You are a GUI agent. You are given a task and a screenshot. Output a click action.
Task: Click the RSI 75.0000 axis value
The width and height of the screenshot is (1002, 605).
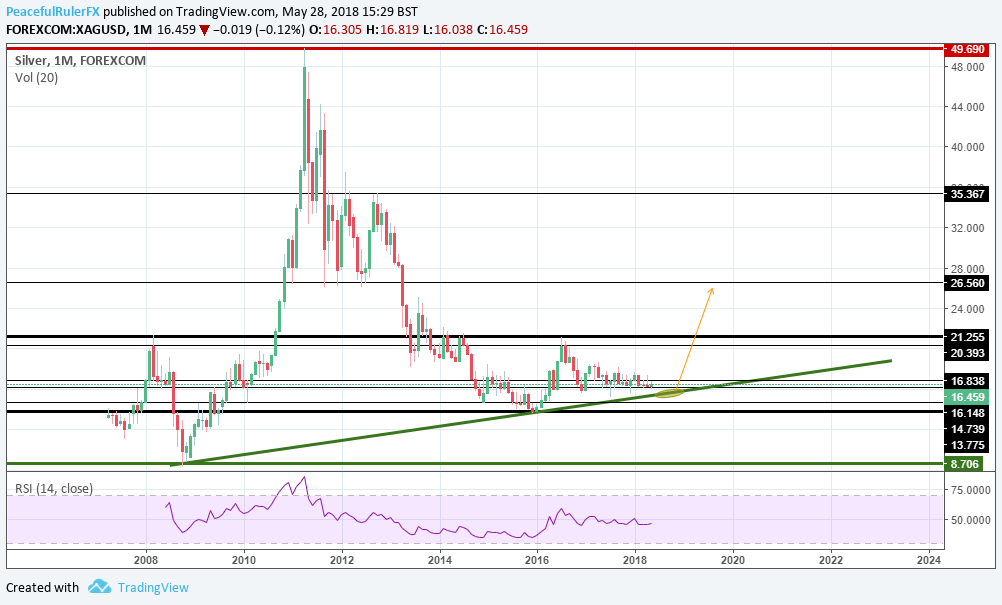(x=970, y=490)
